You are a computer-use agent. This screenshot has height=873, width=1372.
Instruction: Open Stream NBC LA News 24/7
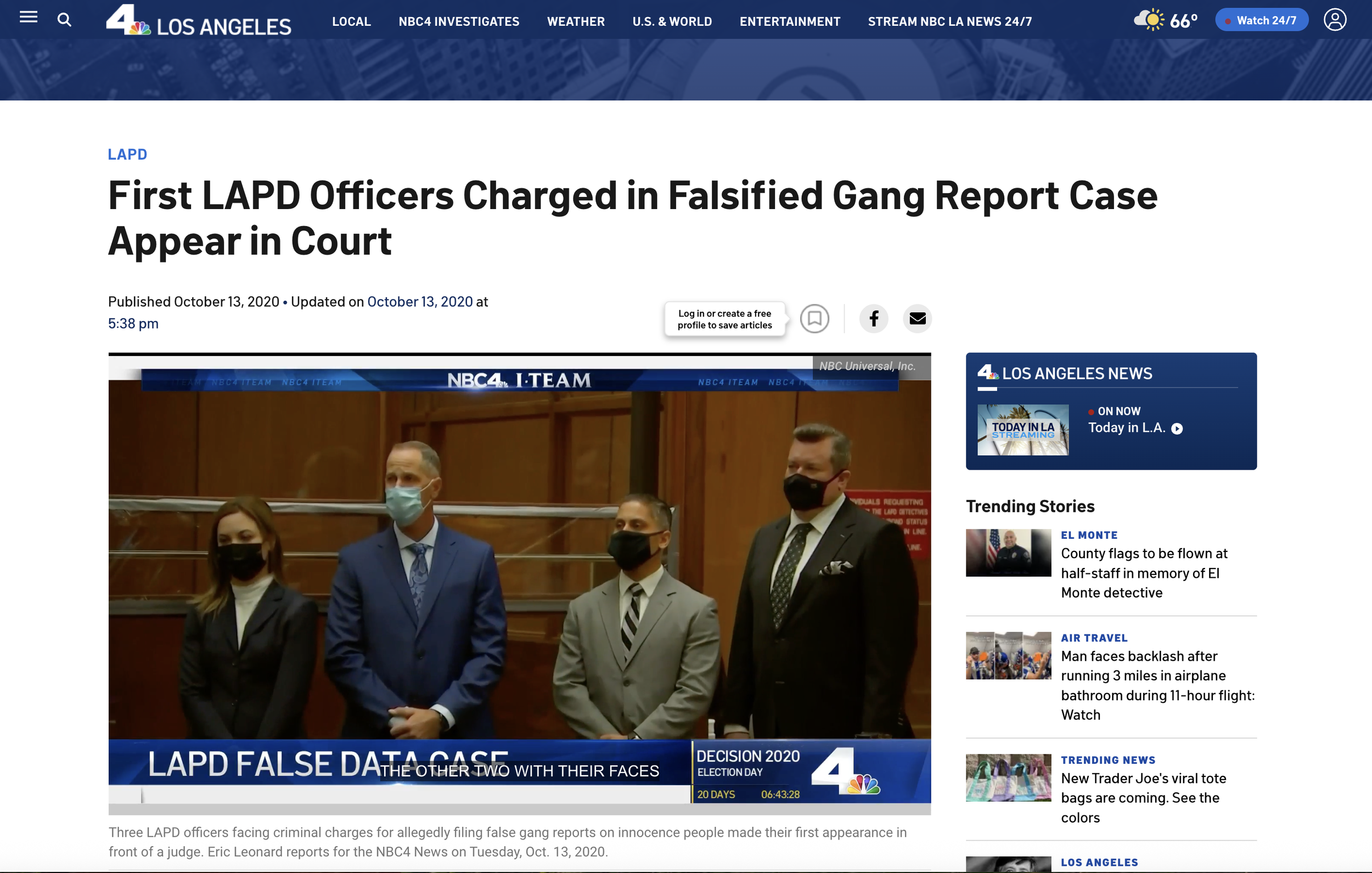coord(949,21)
